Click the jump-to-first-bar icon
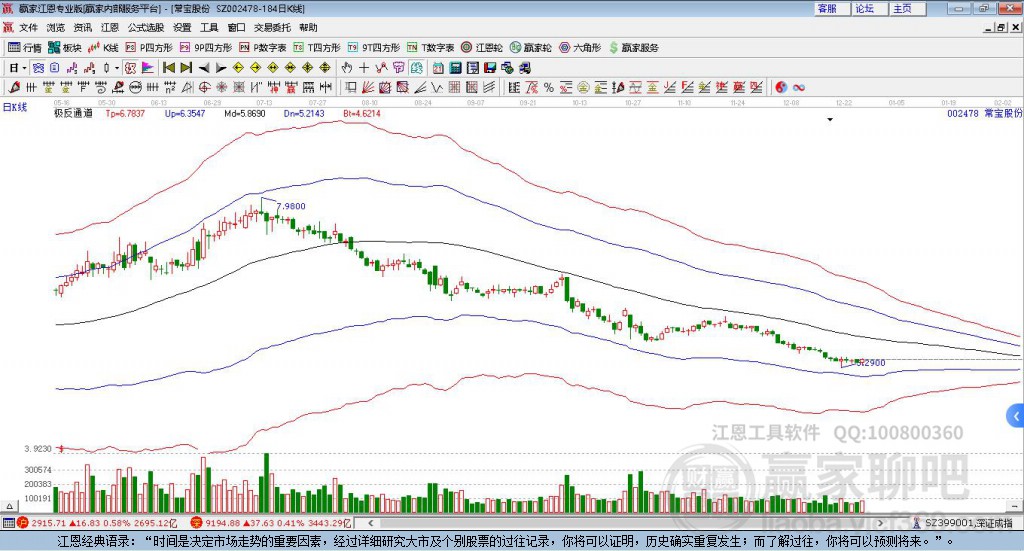This screenshot has width=1024, height=551. click(168, 68)
